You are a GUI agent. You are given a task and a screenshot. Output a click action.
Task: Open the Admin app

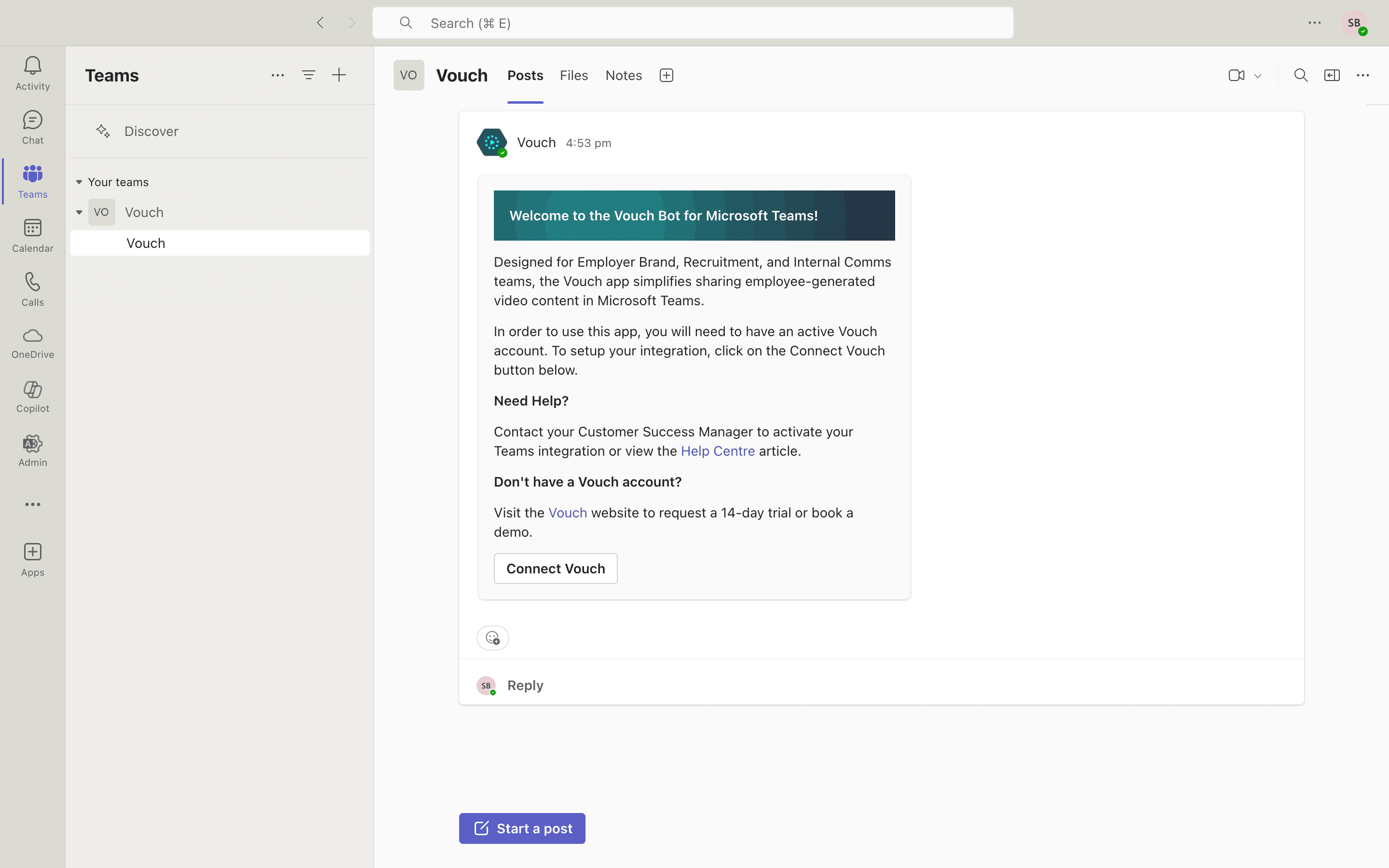(x=33, y=451)
